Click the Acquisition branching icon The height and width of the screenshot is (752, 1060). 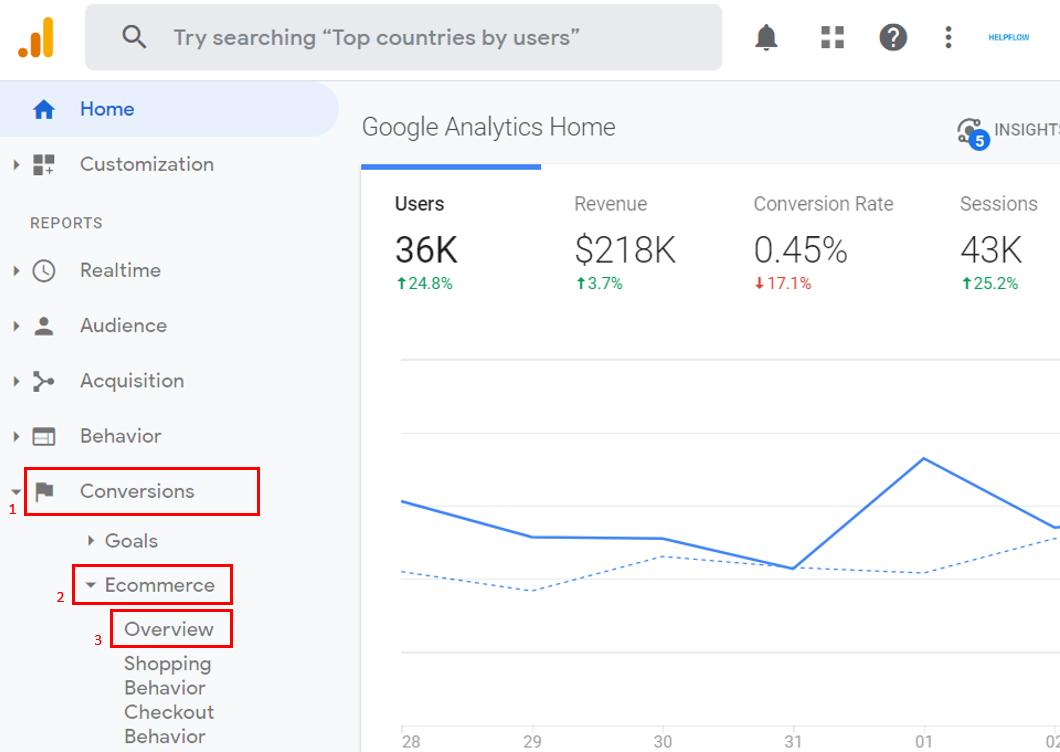(x=44, y=381)
